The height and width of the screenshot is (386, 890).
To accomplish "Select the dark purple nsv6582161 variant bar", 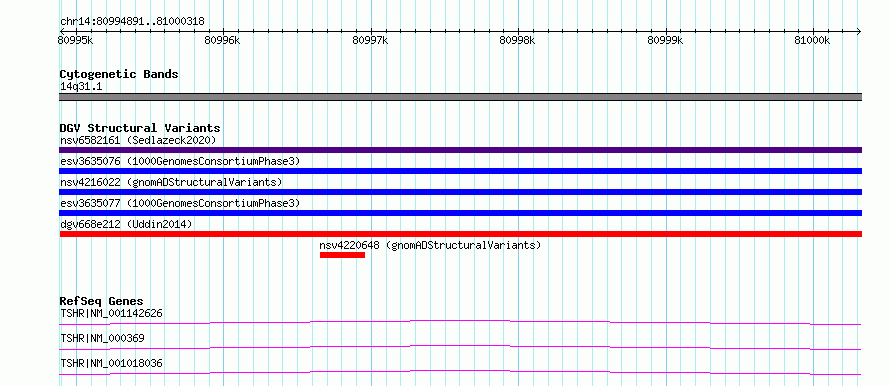I will 460,150.
